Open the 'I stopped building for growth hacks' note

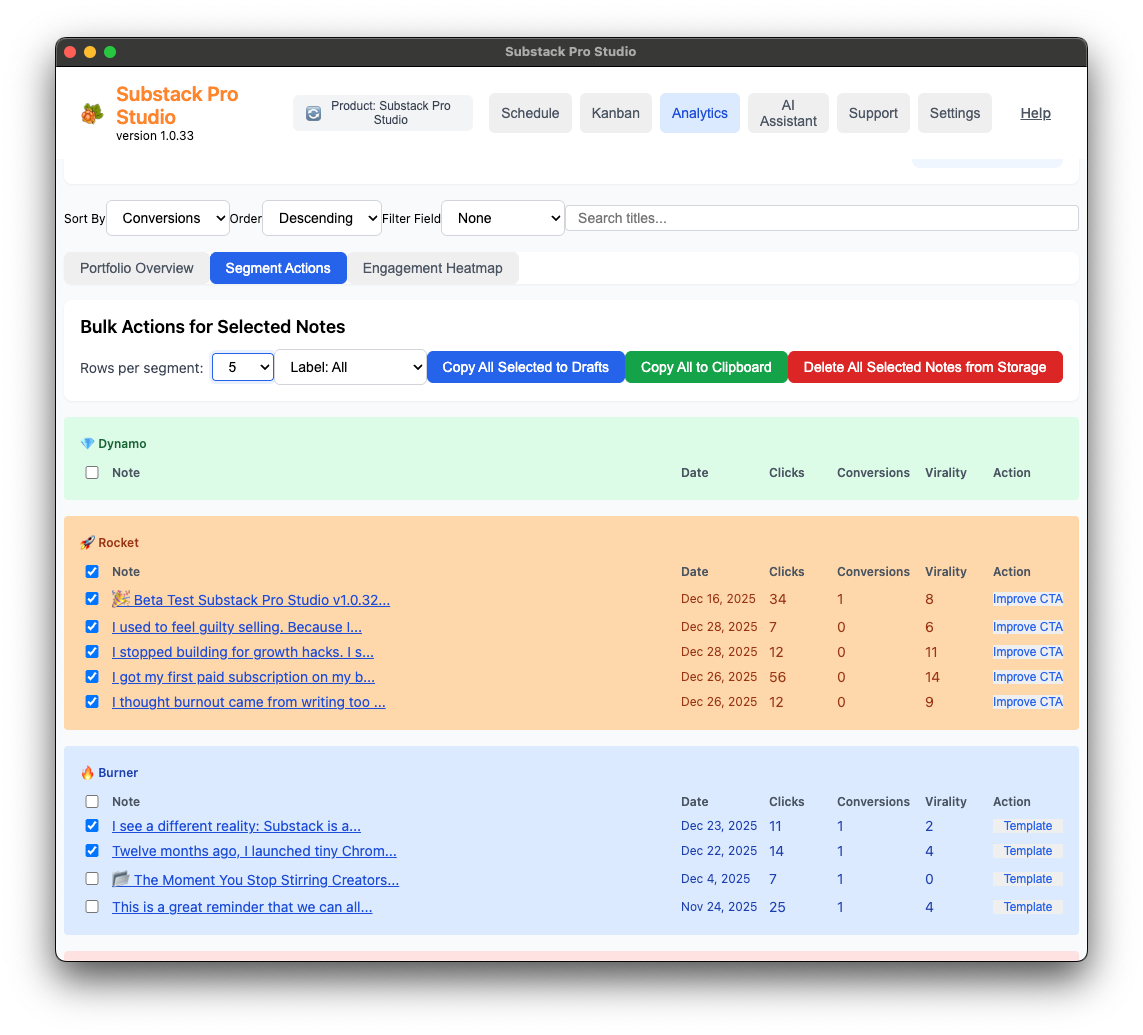pyautogui.click(x=242, y=652)
